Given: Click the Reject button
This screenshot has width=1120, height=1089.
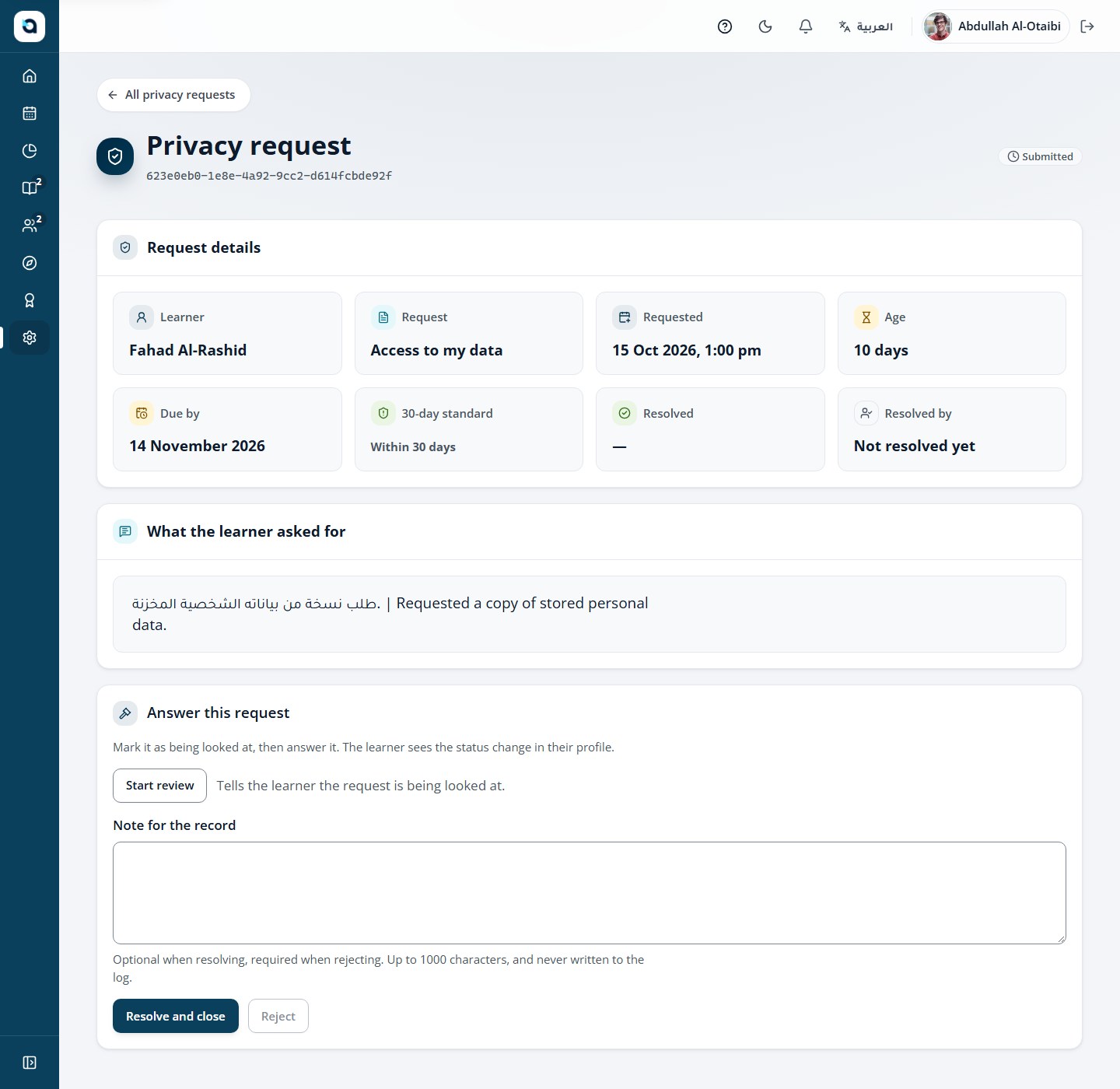Looking at the screenshot, I should (x=278, y=1016).
